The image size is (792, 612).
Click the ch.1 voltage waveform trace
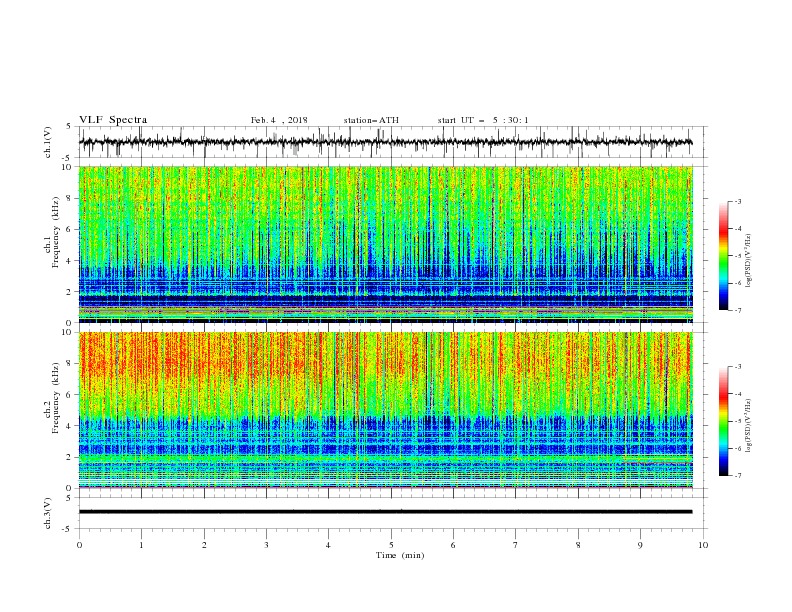click(385, 142)
